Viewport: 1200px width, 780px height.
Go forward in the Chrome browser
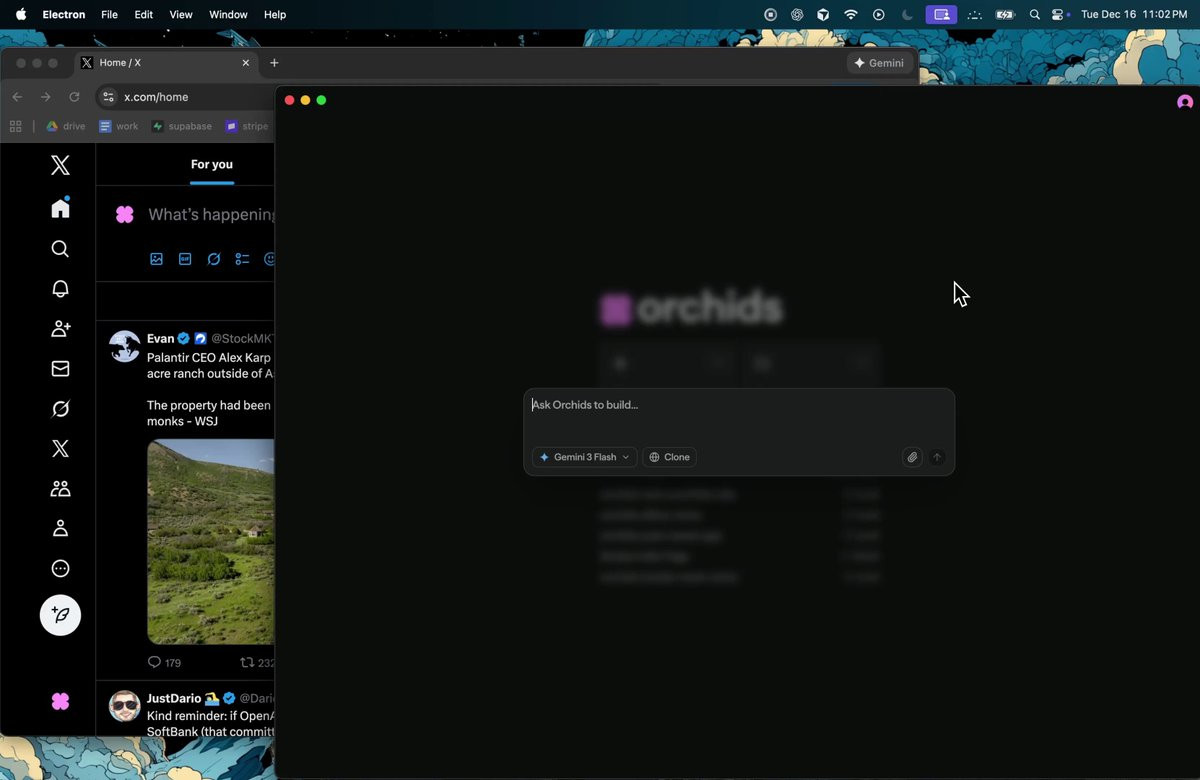(45, 97)
